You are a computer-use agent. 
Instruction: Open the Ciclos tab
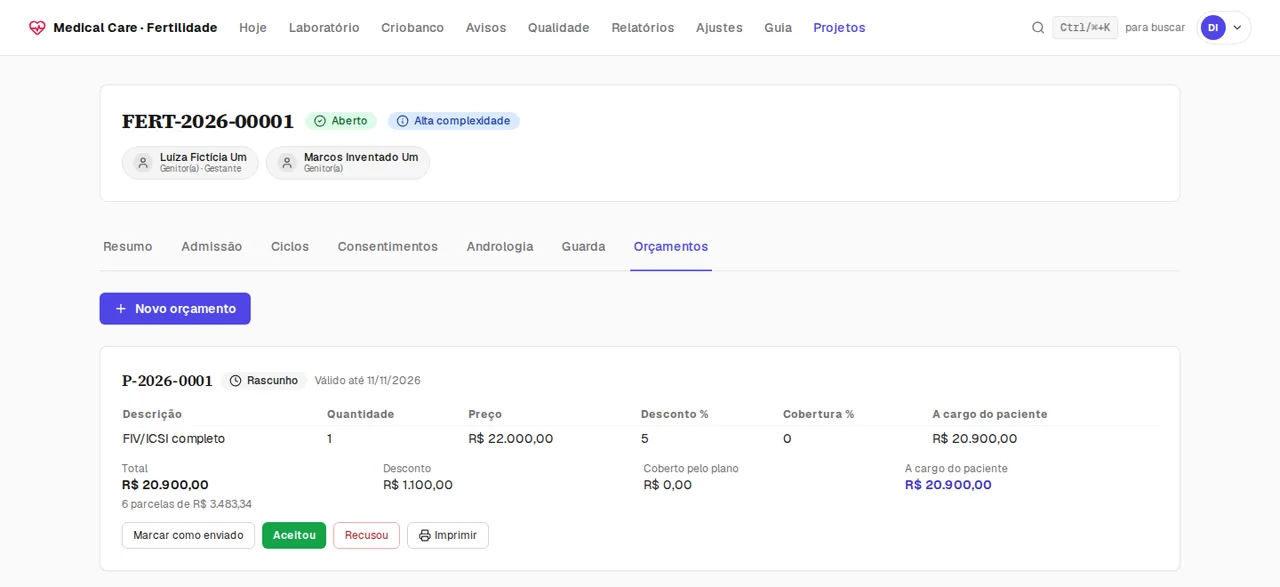coord(290,247)
